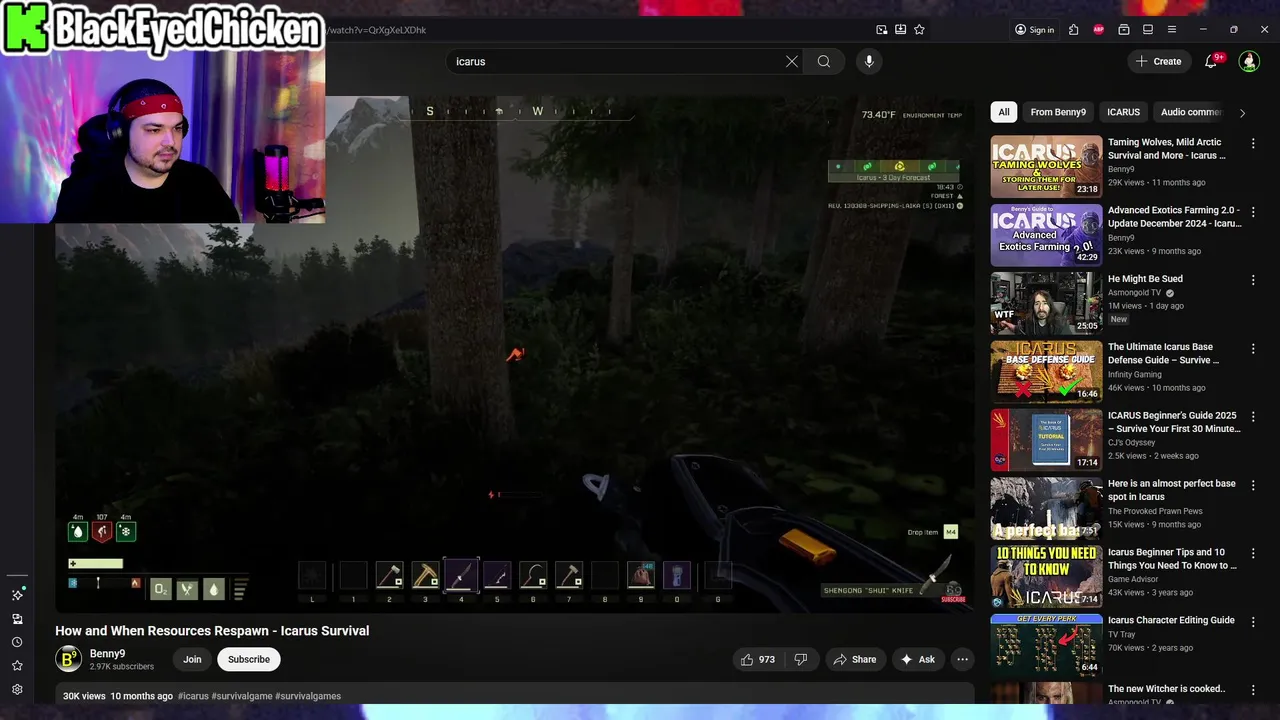Click the video player to toggle playback

(515, 354)
